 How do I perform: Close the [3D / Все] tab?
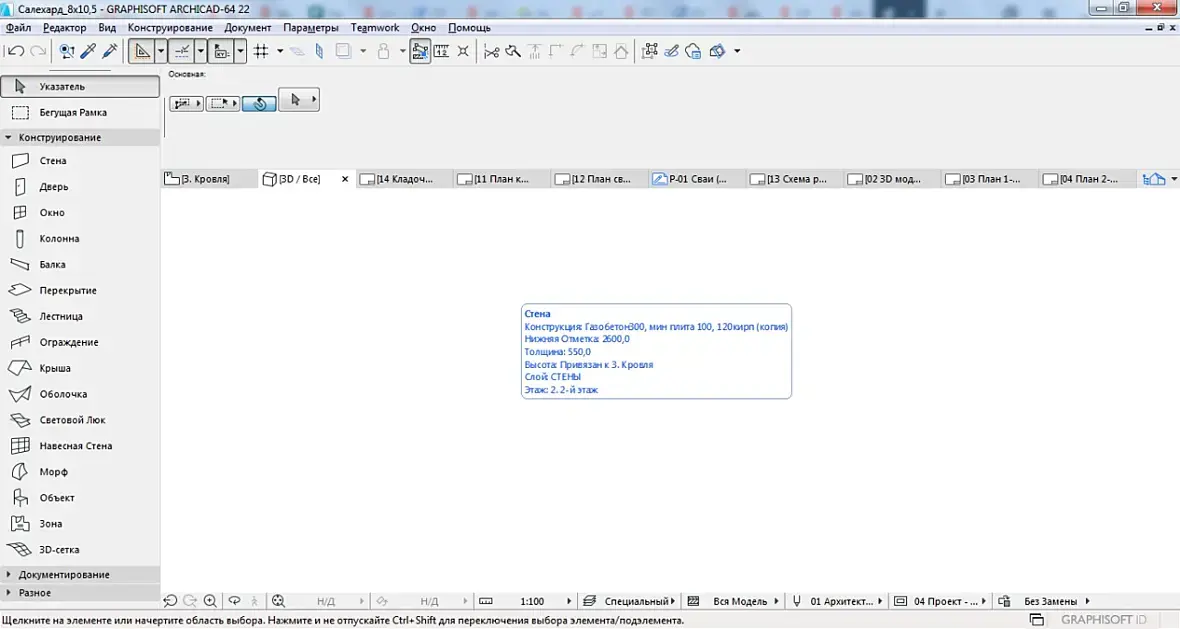(x=345, y=179)
